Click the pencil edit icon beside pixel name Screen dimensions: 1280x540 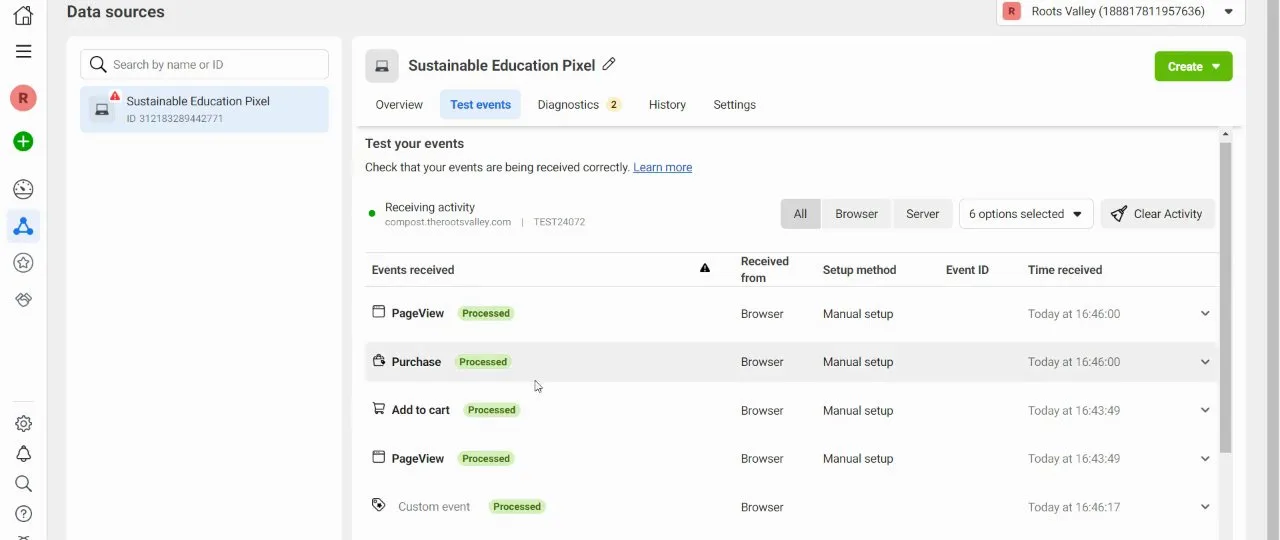pyautogui.click(x=609, y=64)
